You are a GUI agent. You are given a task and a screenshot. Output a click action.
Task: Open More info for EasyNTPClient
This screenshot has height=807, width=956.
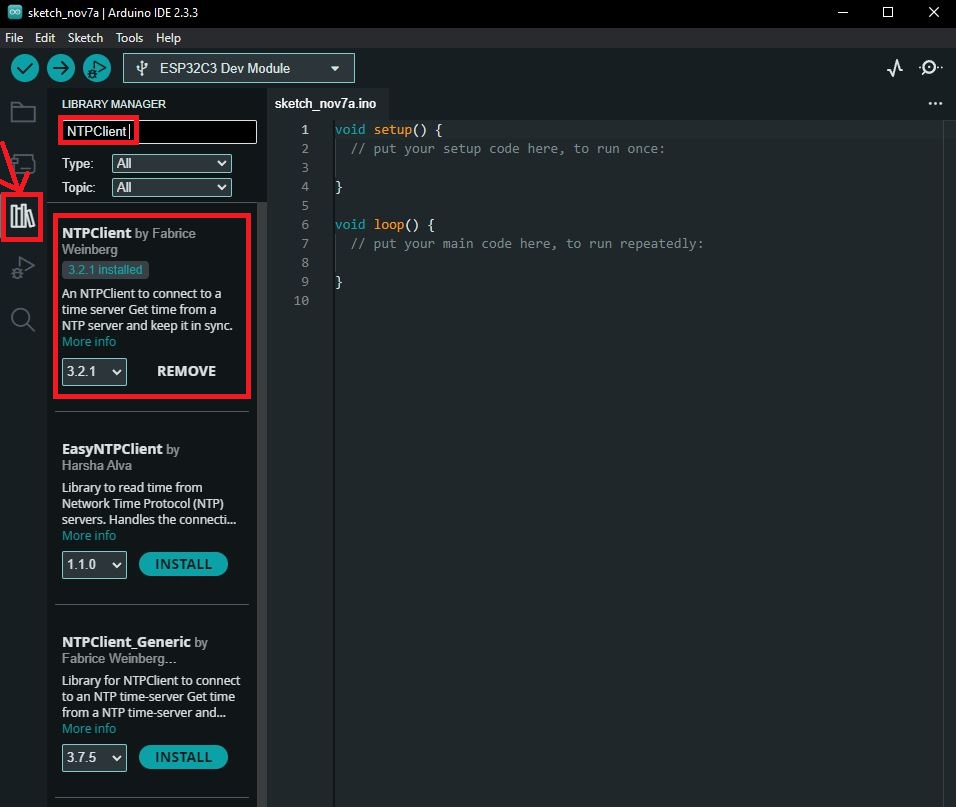[x=89, y=536]
